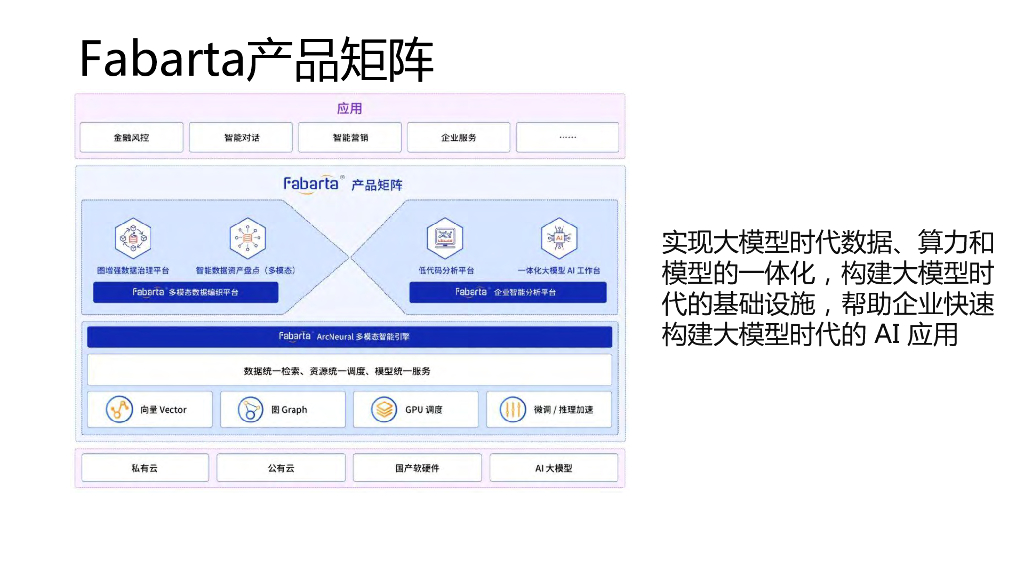1024x576 pixels.
Task: Click the '低代码分析平台' label
Action: [446, 270]
